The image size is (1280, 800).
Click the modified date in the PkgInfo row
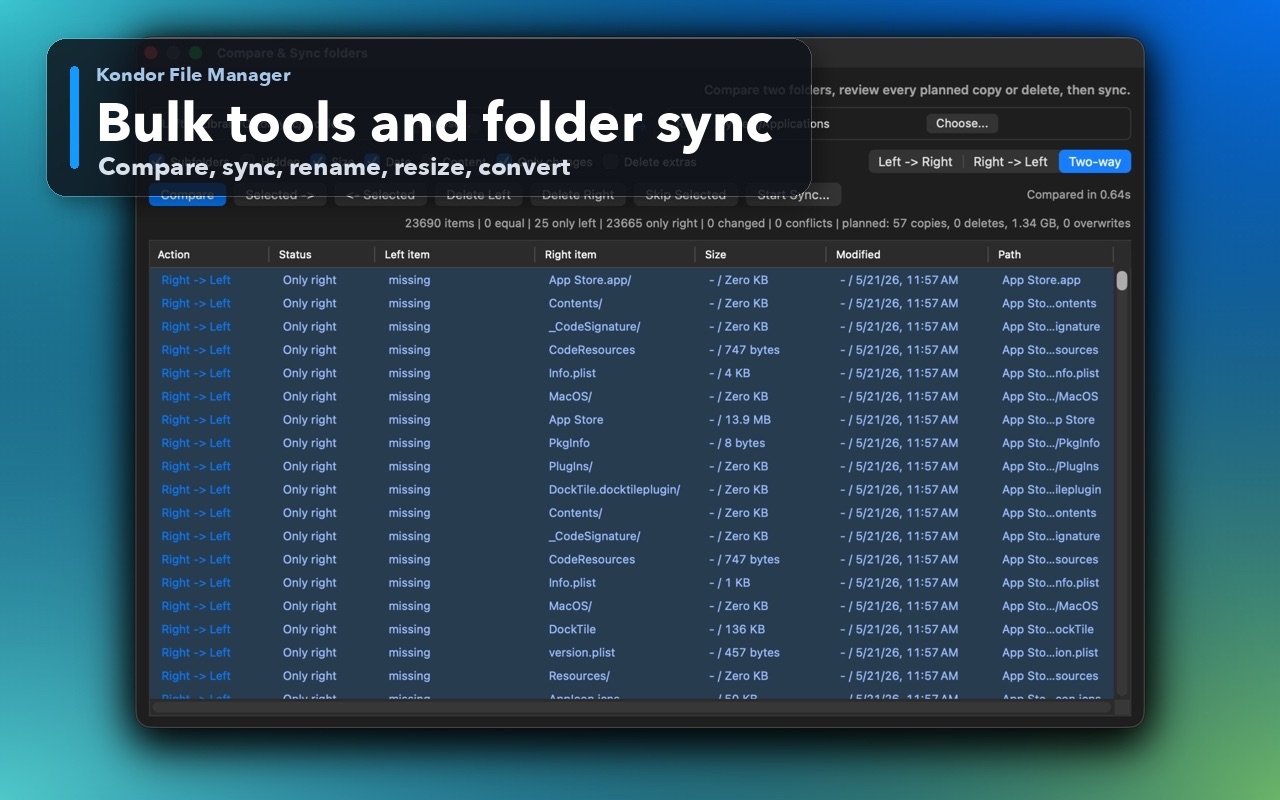[x=899, y=443]
